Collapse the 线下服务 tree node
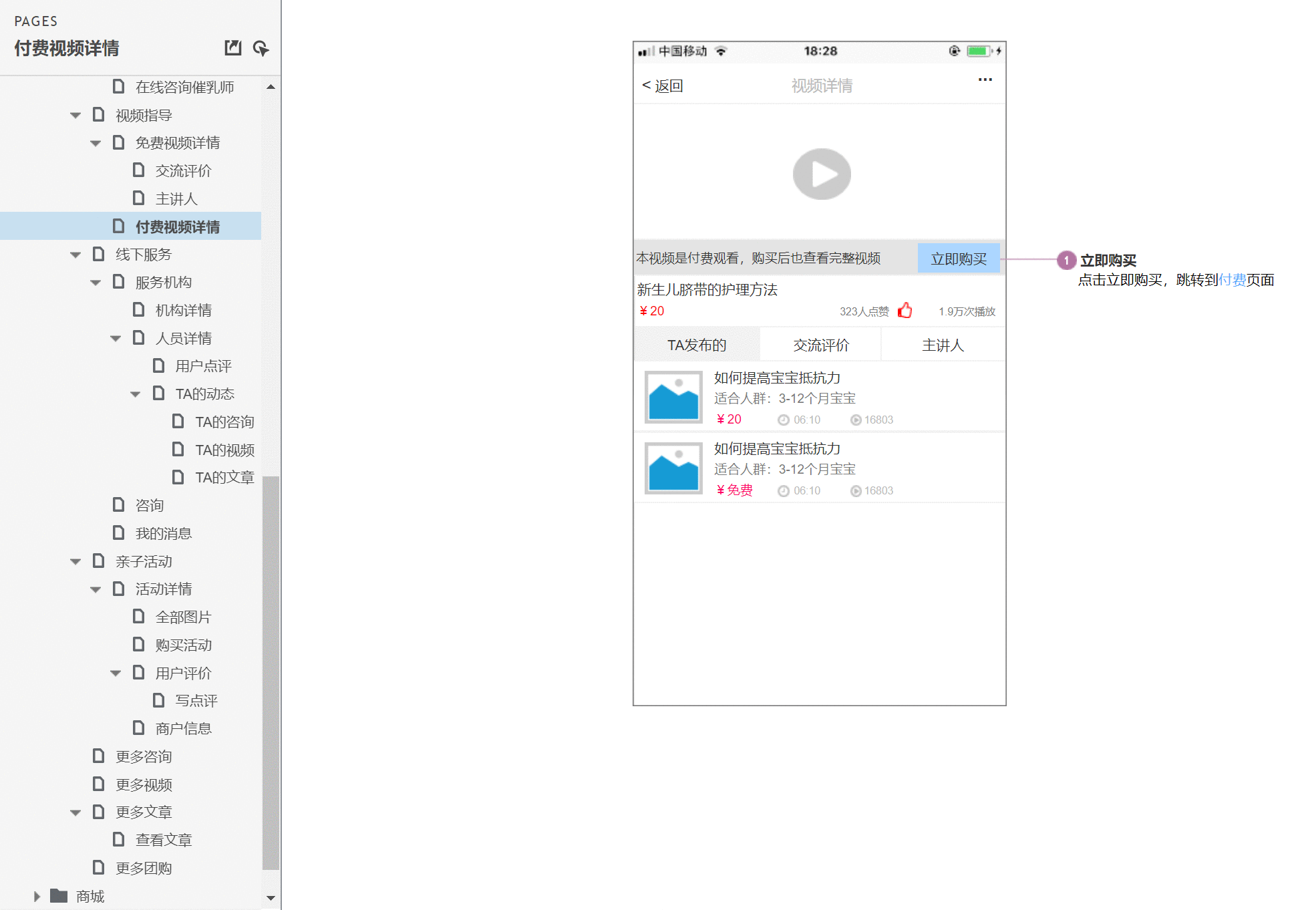Image resolution: width=1316 pixels, height=910 pixels. tap(75, 255)
